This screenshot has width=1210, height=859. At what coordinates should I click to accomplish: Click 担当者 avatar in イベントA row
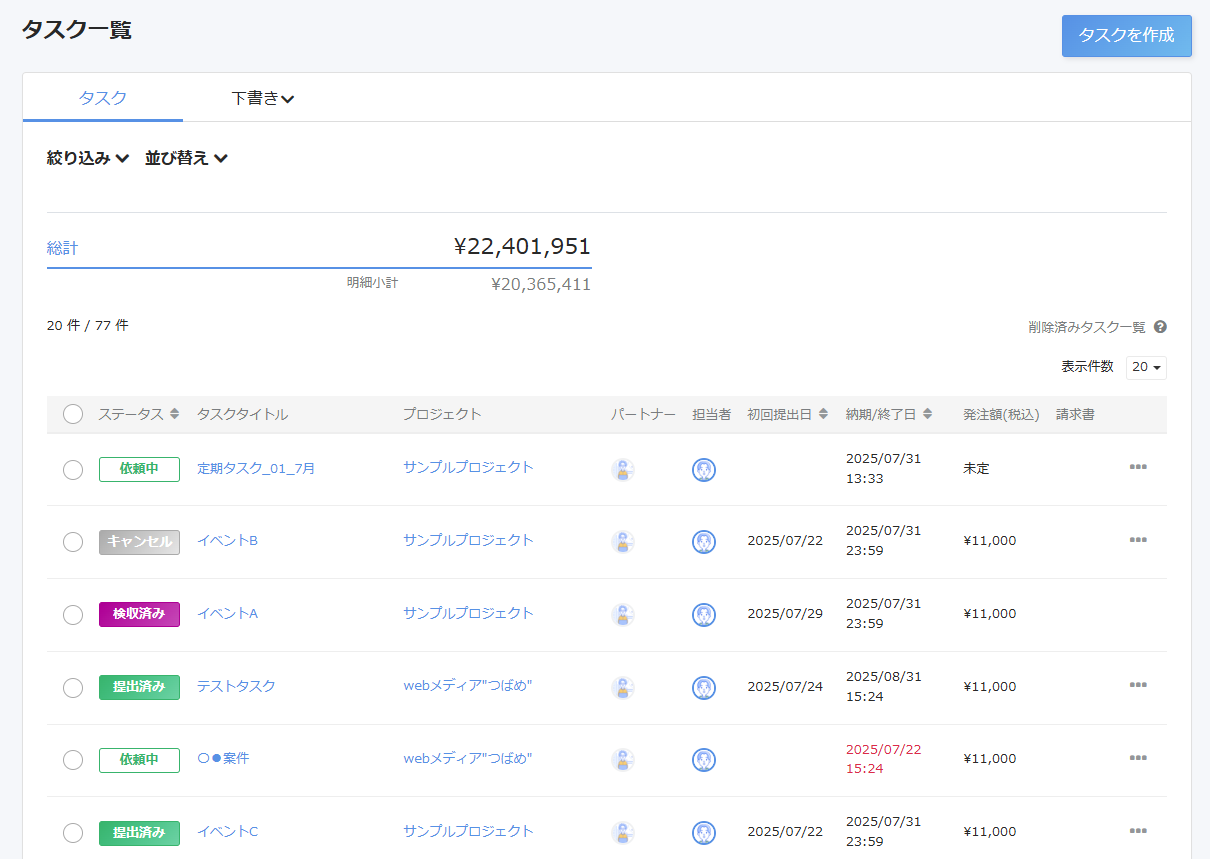(x=704, y=615)
